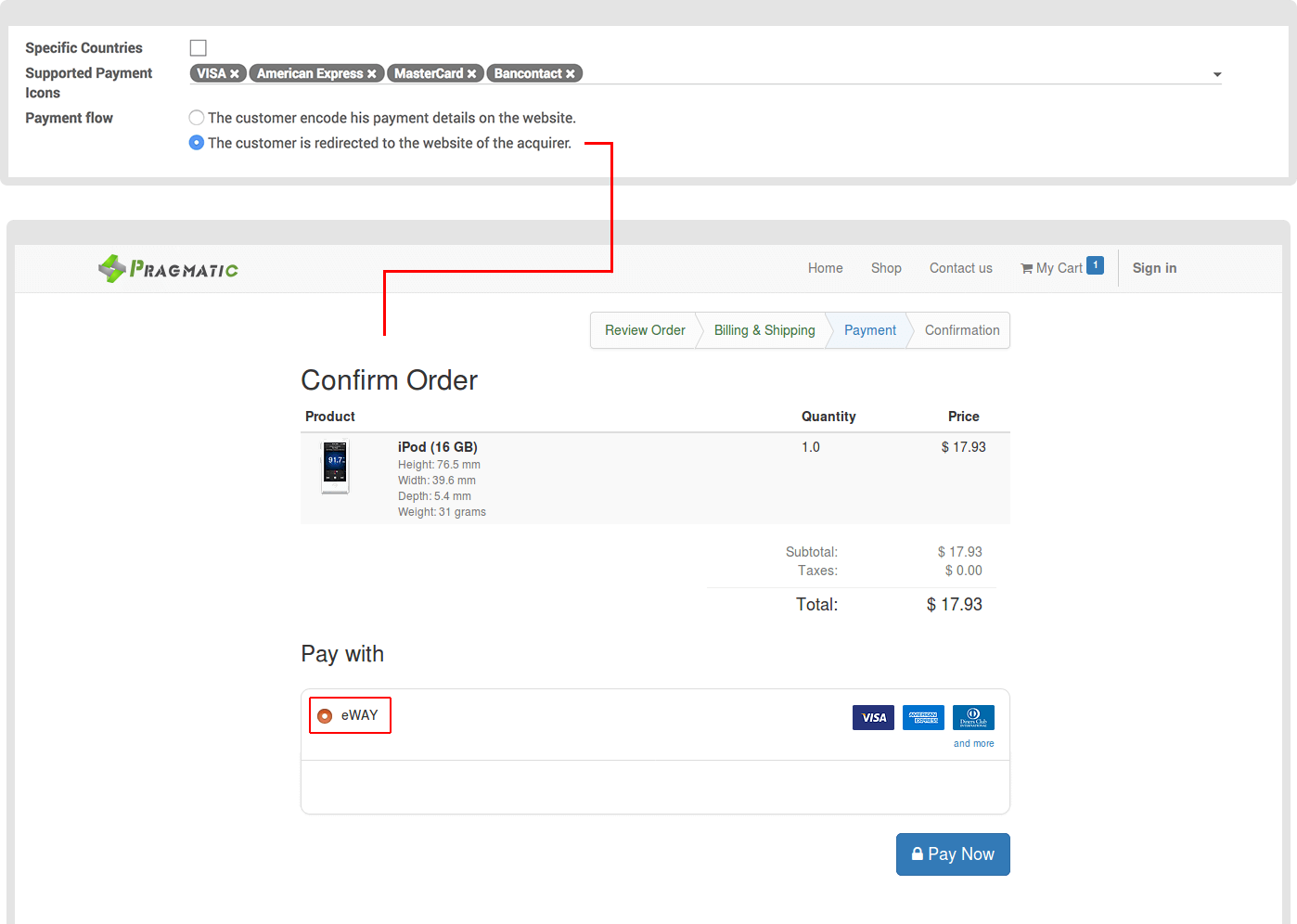Click the Confirm Order heading
The image size is (1297, 924).
[x=390, y=380]
